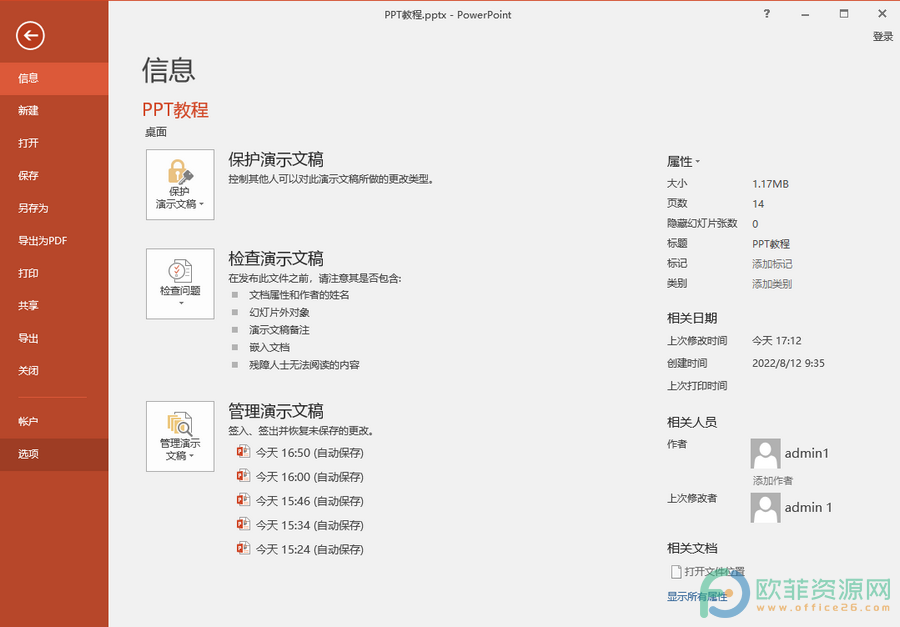Screen dimensions: 900x627
Task: Click the 登录 sign-in link
Action: [883, 37]
